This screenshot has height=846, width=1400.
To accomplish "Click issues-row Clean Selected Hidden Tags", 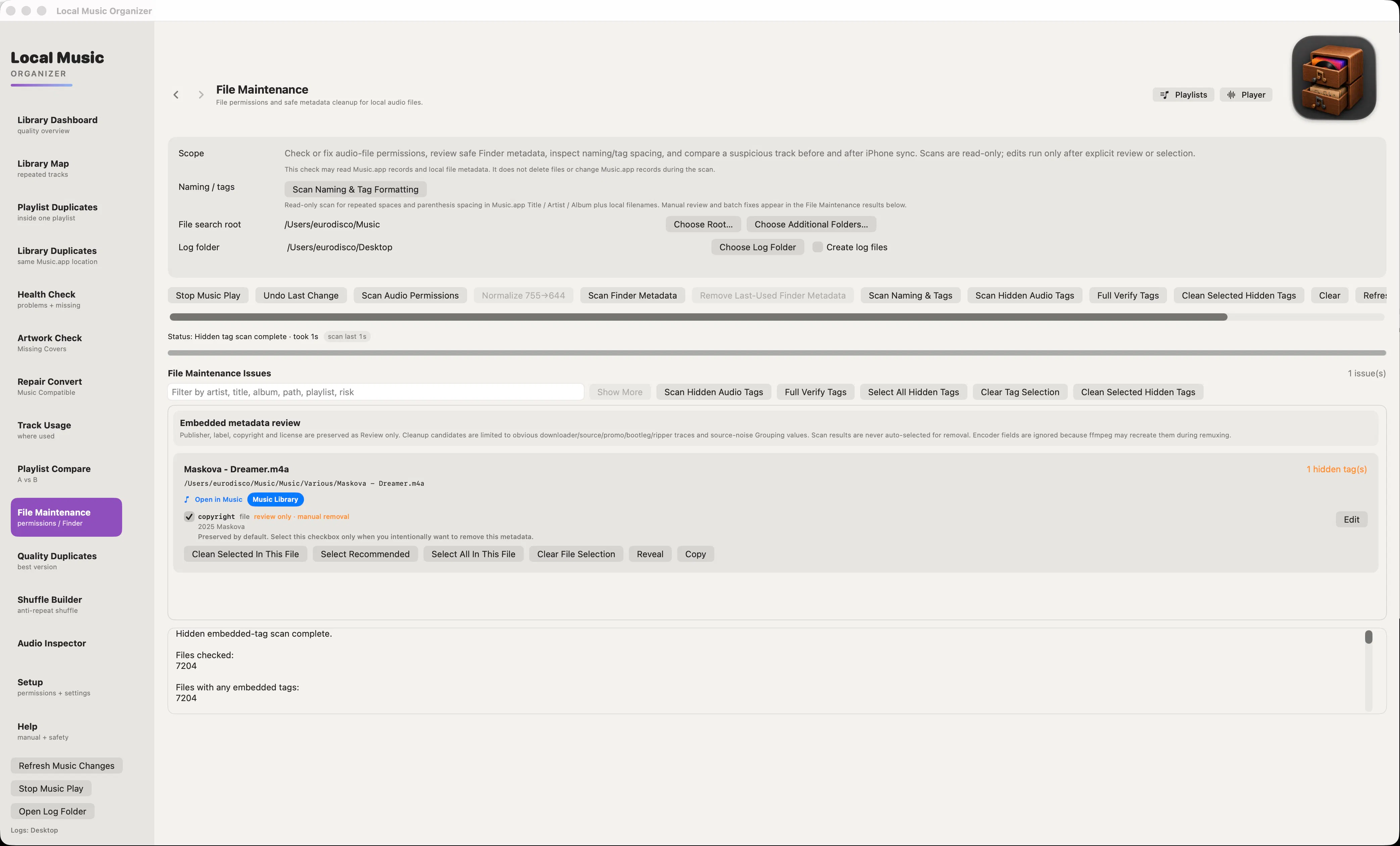I will click(1138, 392).
